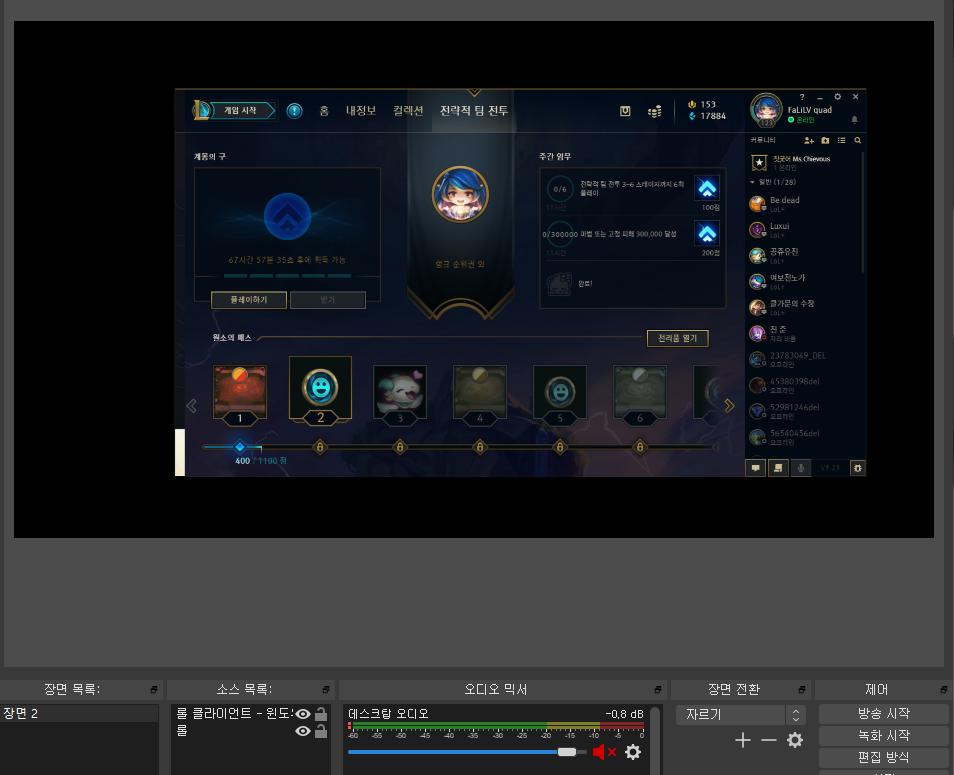Mute the 데스크탑 오디오 speaker icon
The image size is (954, 775).
[x=604, y=752]
